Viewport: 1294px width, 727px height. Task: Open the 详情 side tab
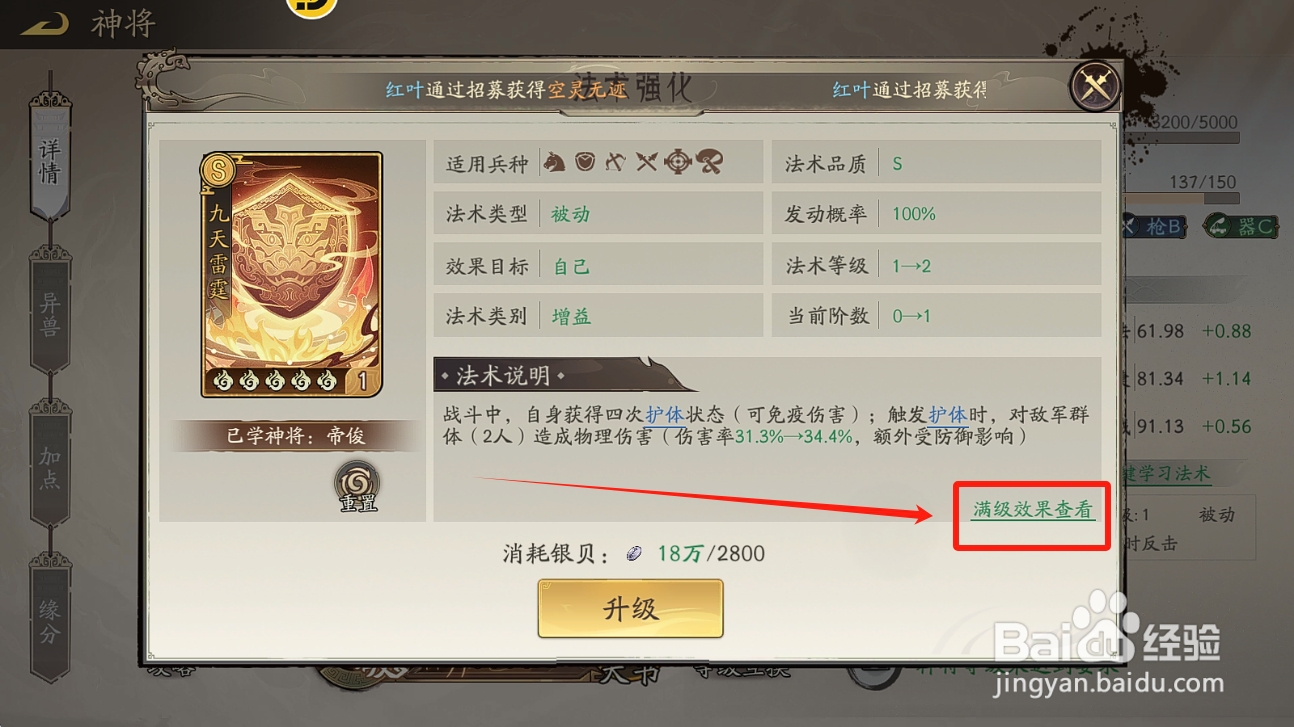(x=50, y=159)
